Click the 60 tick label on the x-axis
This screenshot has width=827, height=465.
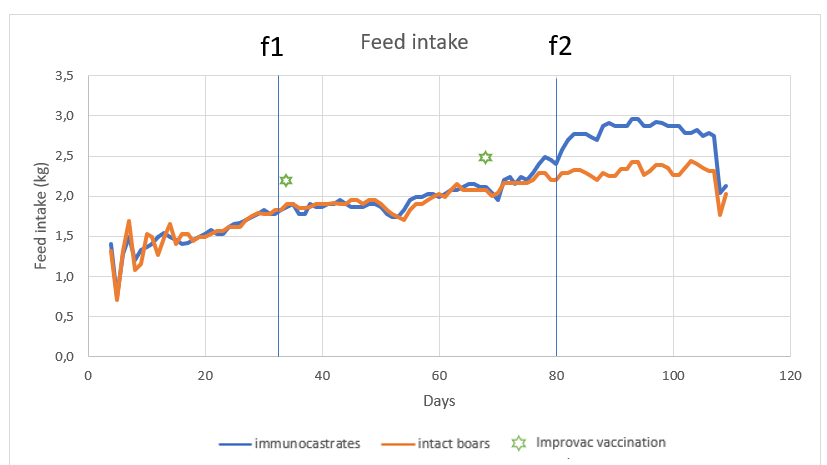[439, 375]
